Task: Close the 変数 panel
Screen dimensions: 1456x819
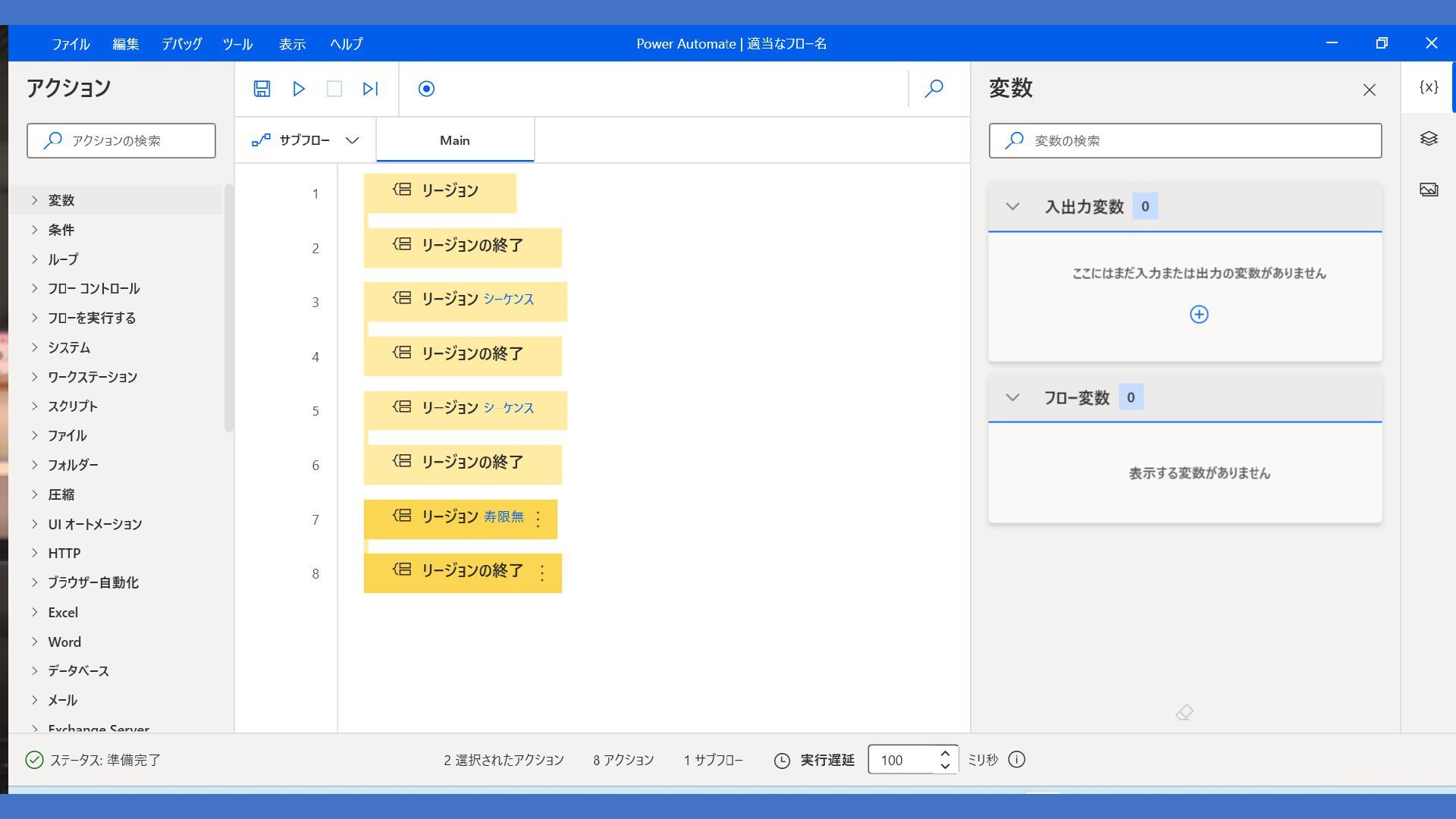Action: click(x=1369, y=90)
